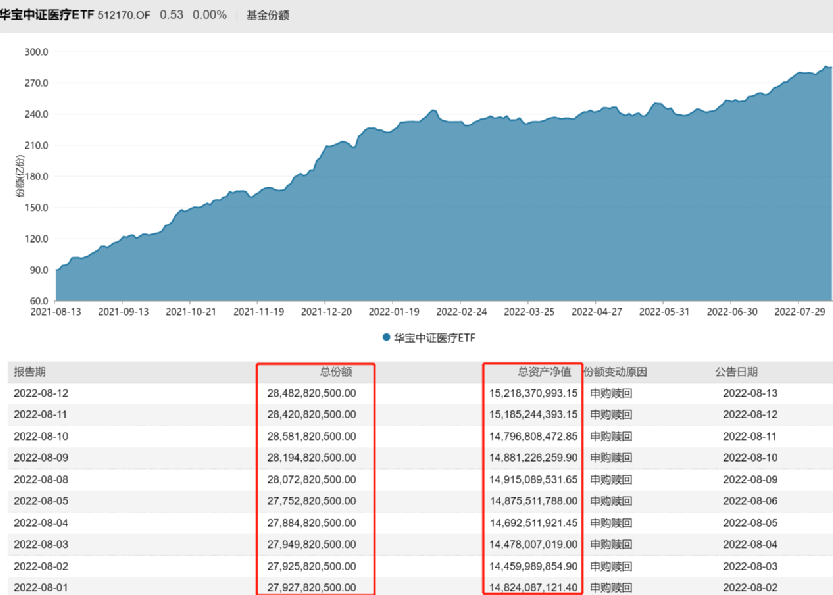This screenshot has height=595, width=833.
Task: Select the 2022-08-12 report row
Action: [41, 392]
